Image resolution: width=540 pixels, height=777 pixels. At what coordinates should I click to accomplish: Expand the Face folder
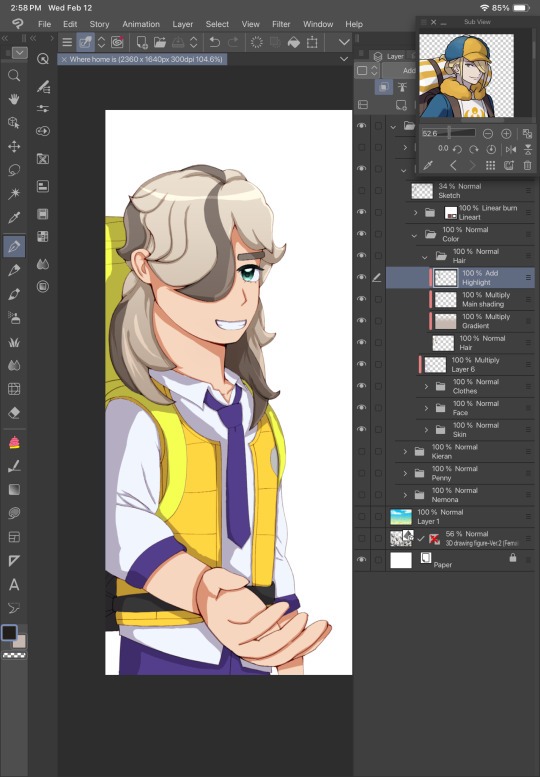(426, 408)
